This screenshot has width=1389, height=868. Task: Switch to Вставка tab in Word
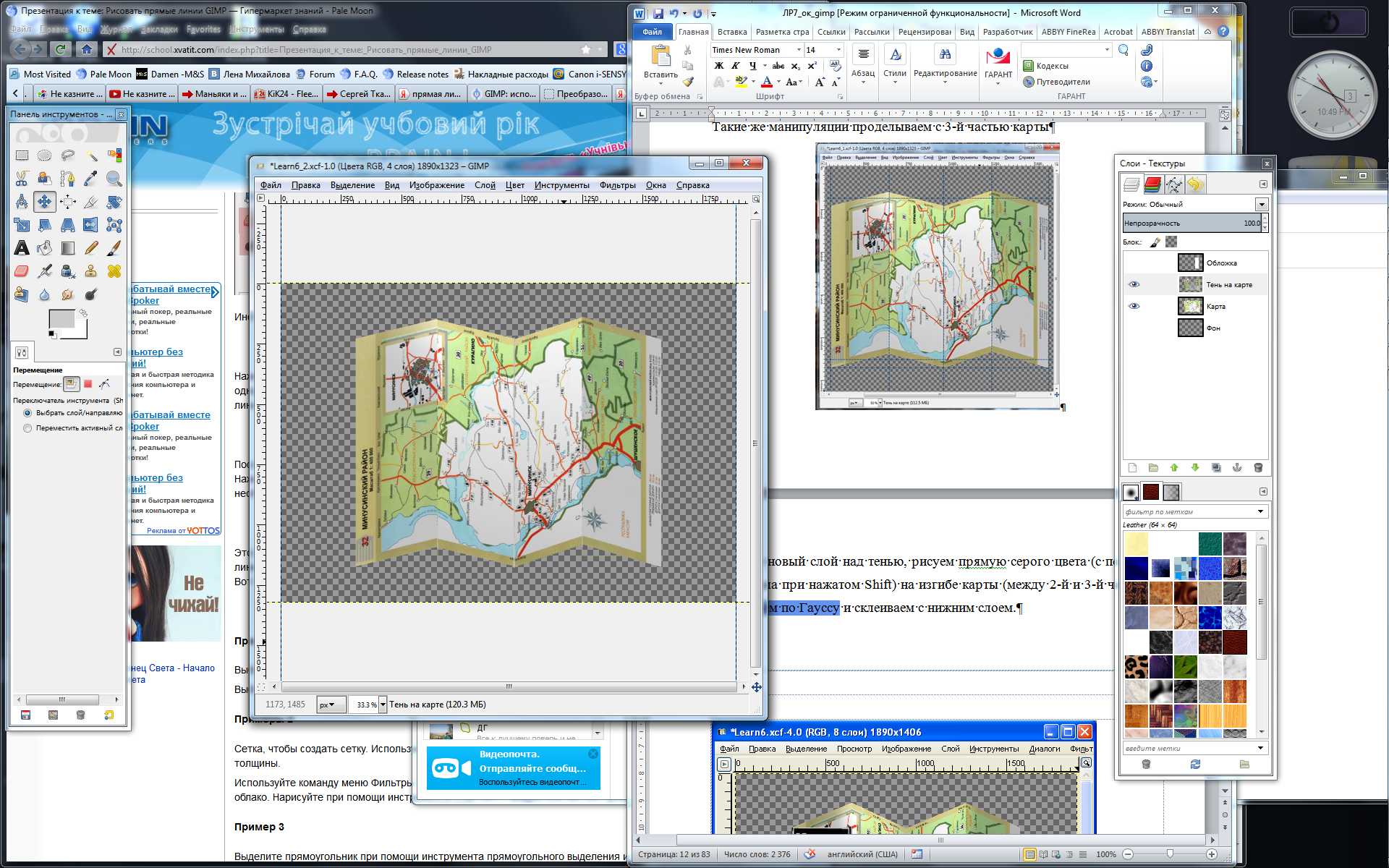[x=732, y=32]
